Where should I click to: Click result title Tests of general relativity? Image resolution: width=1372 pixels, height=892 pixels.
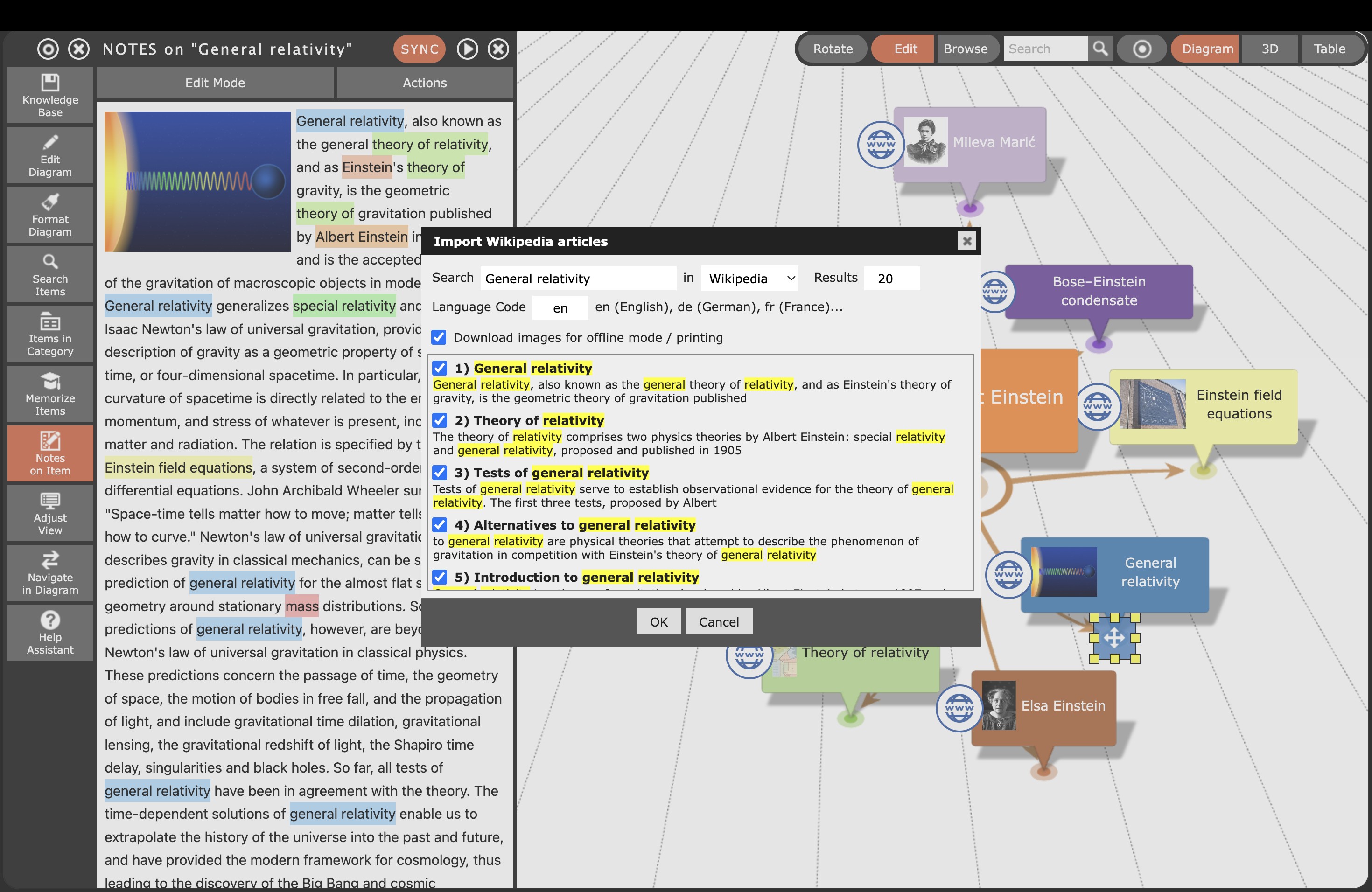click(x=561, y=473)
